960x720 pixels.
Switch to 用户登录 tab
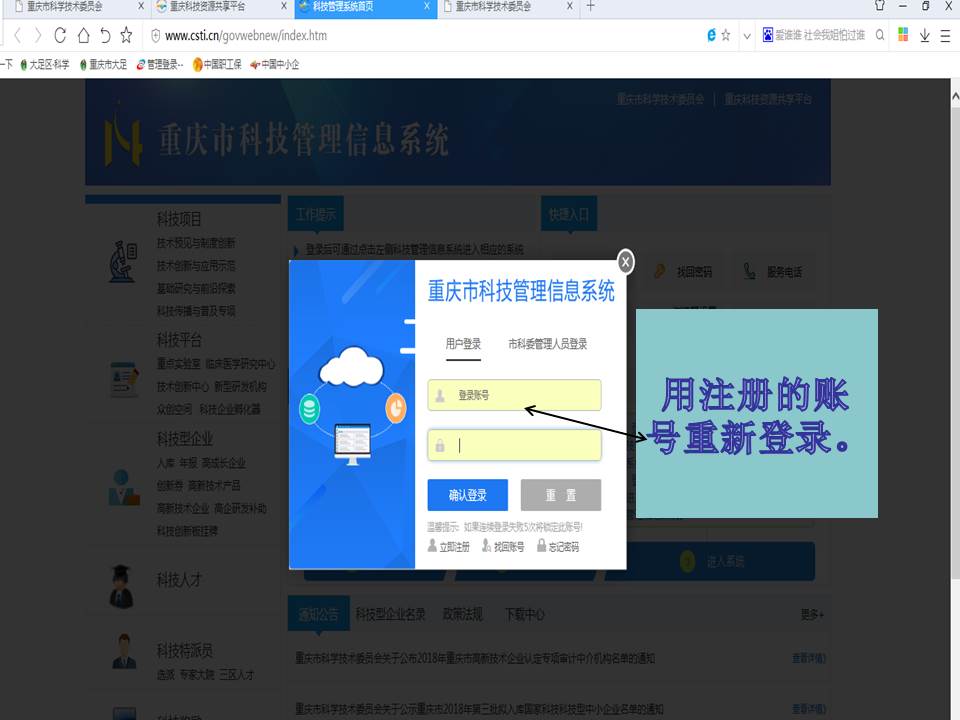tap(463, 344)
